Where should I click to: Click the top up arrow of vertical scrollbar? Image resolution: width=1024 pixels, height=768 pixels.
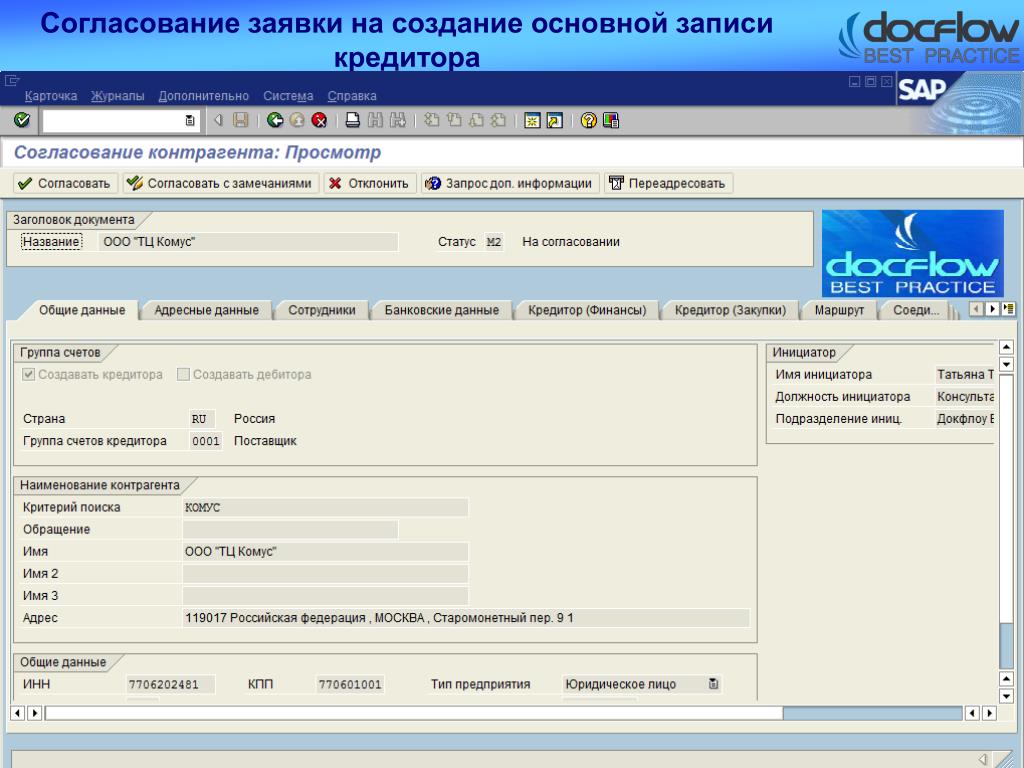pos(1006,347)
